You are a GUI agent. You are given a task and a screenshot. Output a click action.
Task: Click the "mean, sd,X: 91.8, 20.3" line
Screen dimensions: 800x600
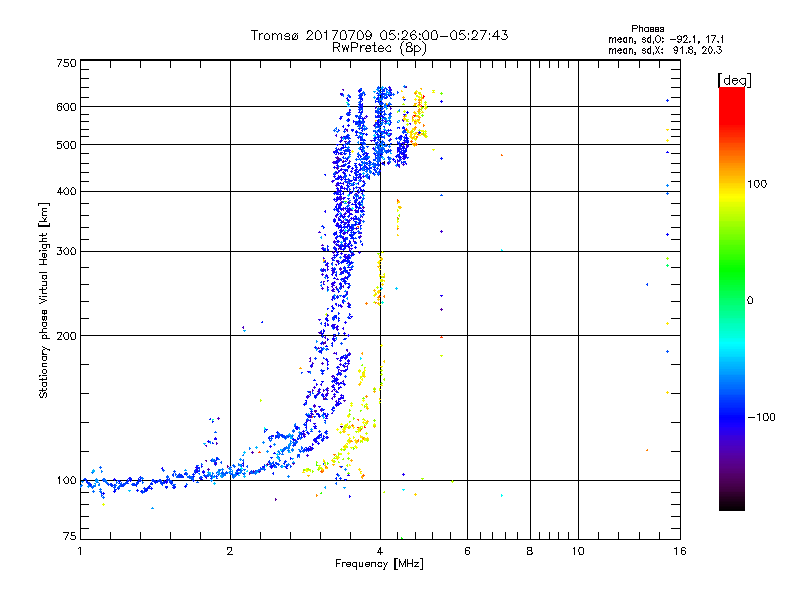(665, 50)
